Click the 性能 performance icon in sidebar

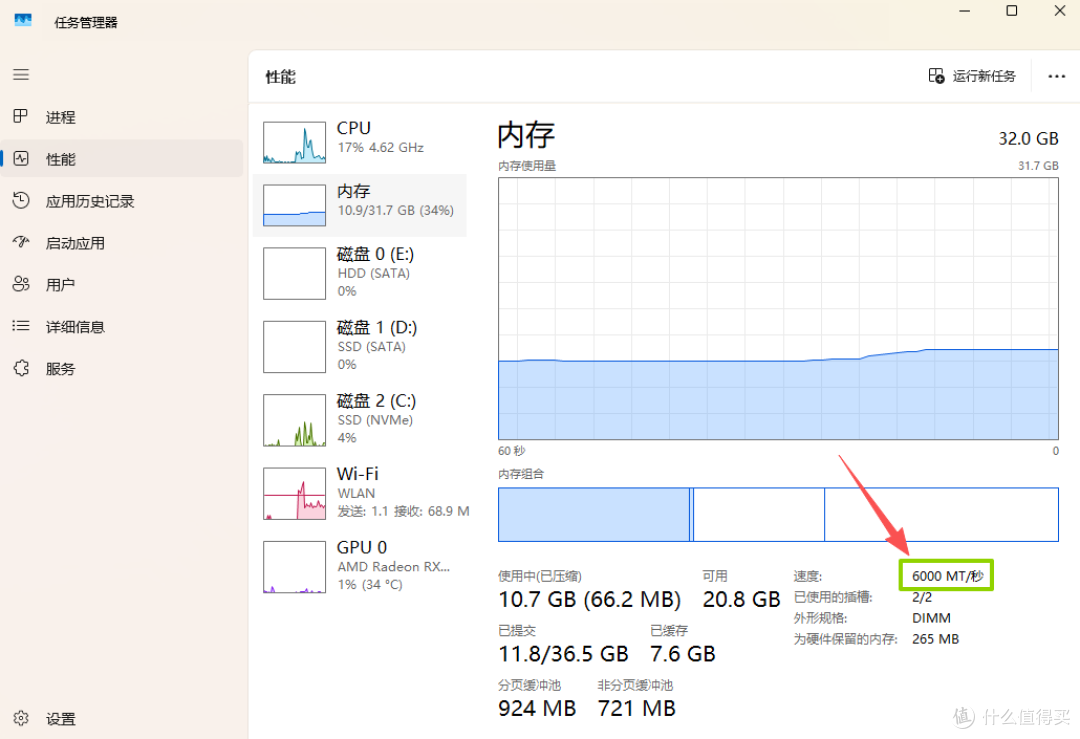[x=21, y=158]
